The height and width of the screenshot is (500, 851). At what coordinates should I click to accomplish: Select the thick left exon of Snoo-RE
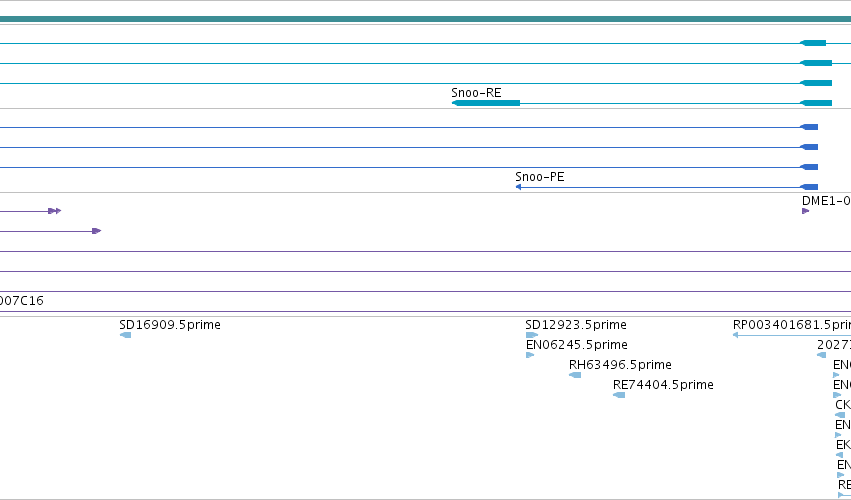(x=486, y=103)
